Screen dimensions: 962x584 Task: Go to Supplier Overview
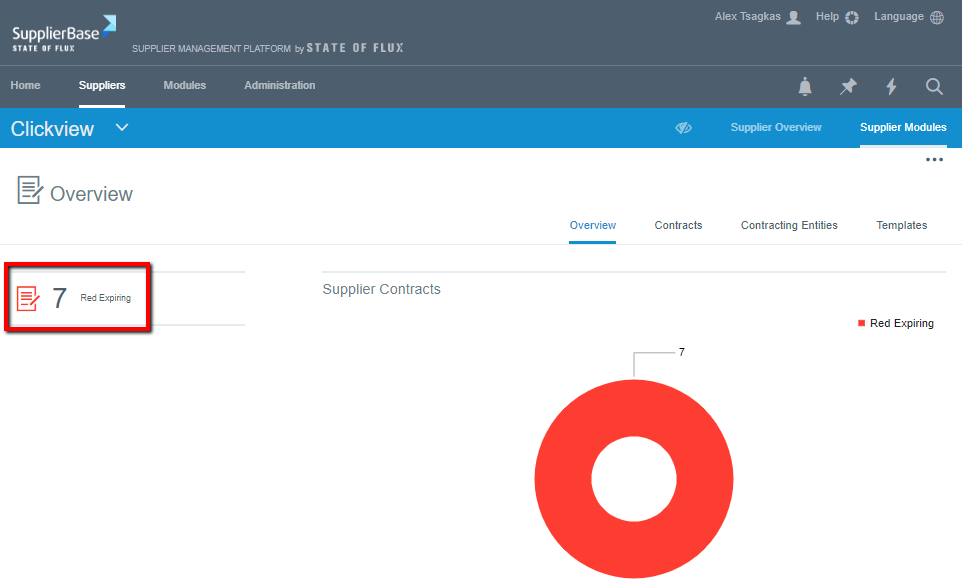tap(776, 128)
